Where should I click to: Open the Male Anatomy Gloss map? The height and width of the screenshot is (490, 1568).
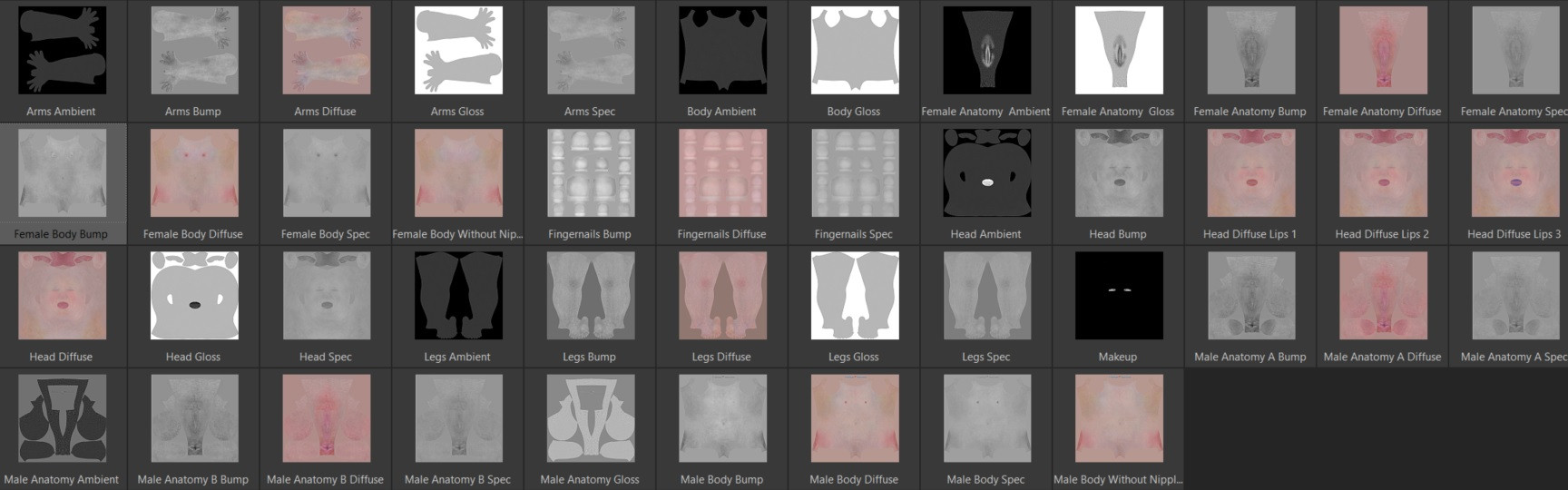591,418
